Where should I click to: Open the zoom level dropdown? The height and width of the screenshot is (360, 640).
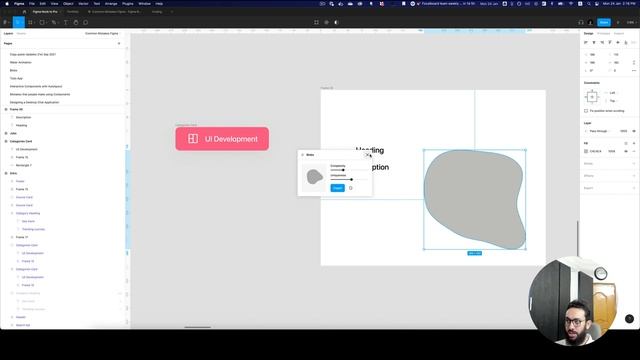[x=631, y=22]
